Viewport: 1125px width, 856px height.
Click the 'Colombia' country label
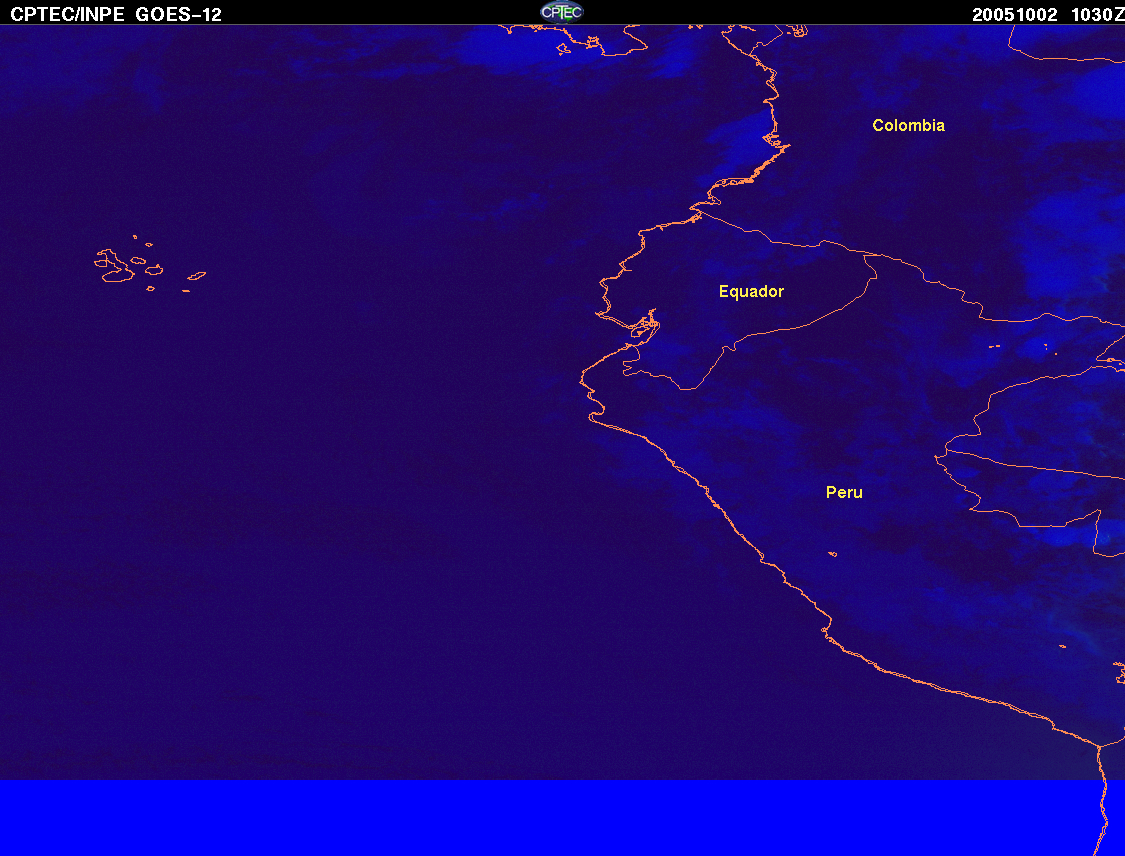click(908, 126)
